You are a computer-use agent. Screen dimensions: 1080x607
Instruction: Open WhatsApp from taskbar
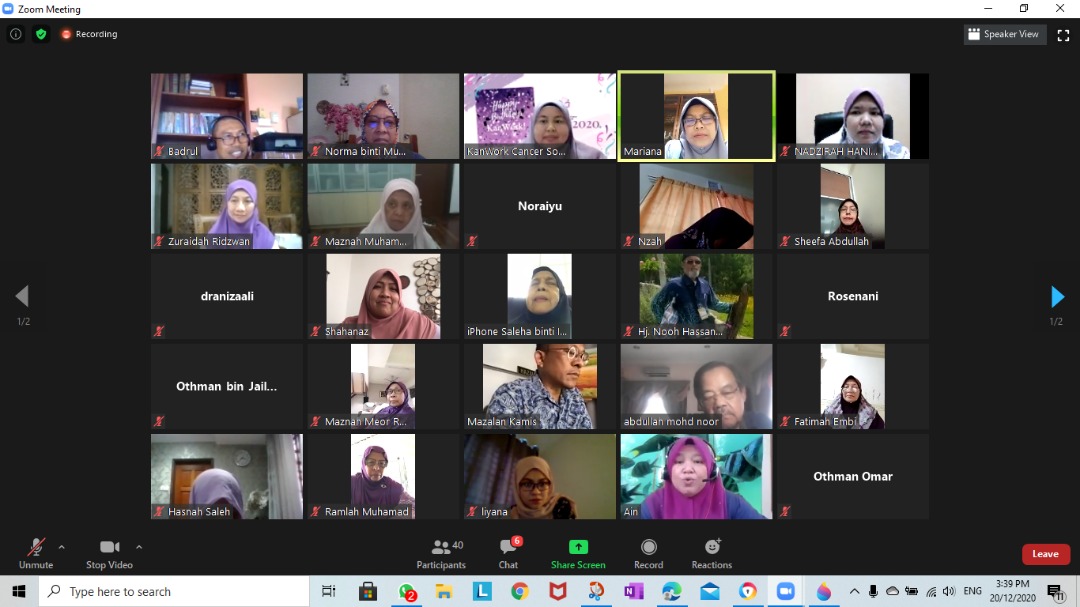(x=406, y=591)
